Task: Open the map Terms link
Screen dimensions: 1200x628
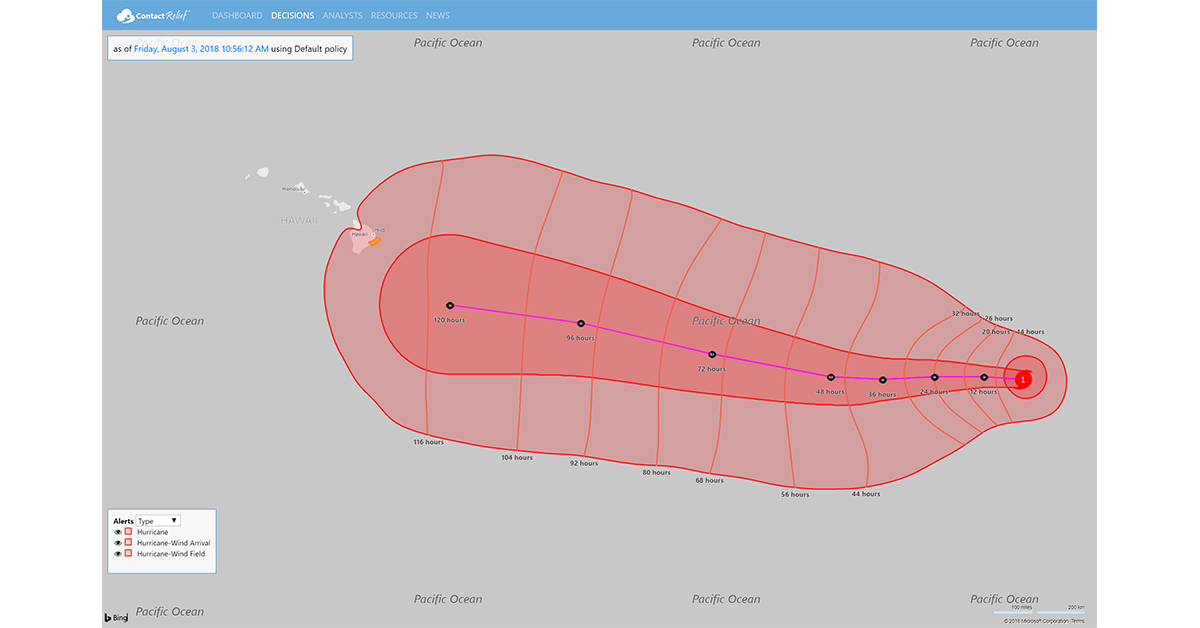Action: tap(1077, 621)
